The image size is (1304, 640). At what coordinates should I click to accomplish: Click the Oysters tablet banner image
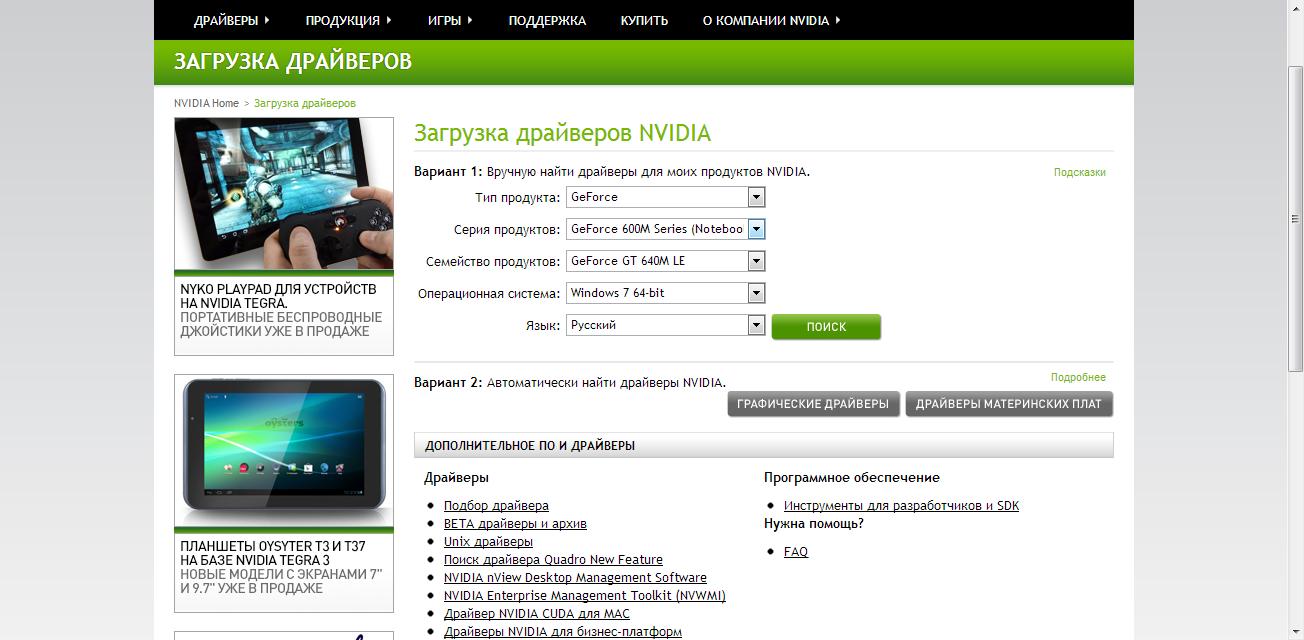click(284, 451)
